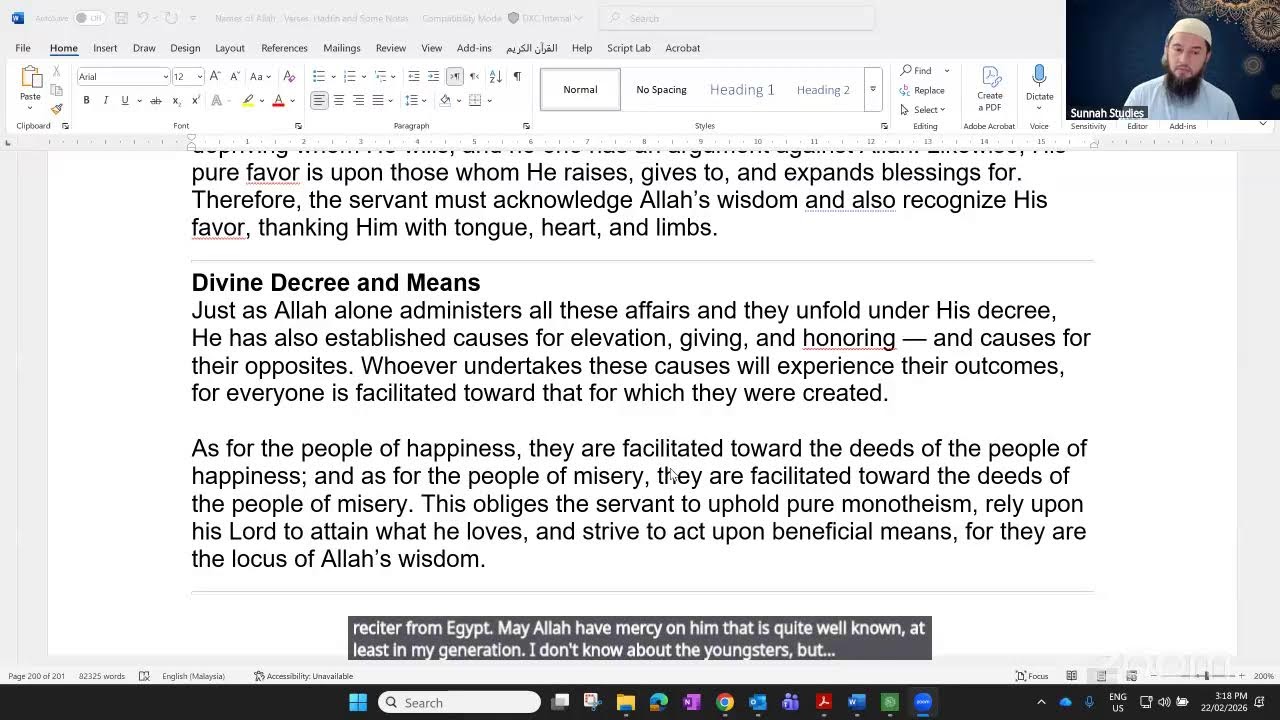This screenshot has height=720, width=1280.
Task: Increase font size with the Grow Font icon
Action: click(215, 76)
